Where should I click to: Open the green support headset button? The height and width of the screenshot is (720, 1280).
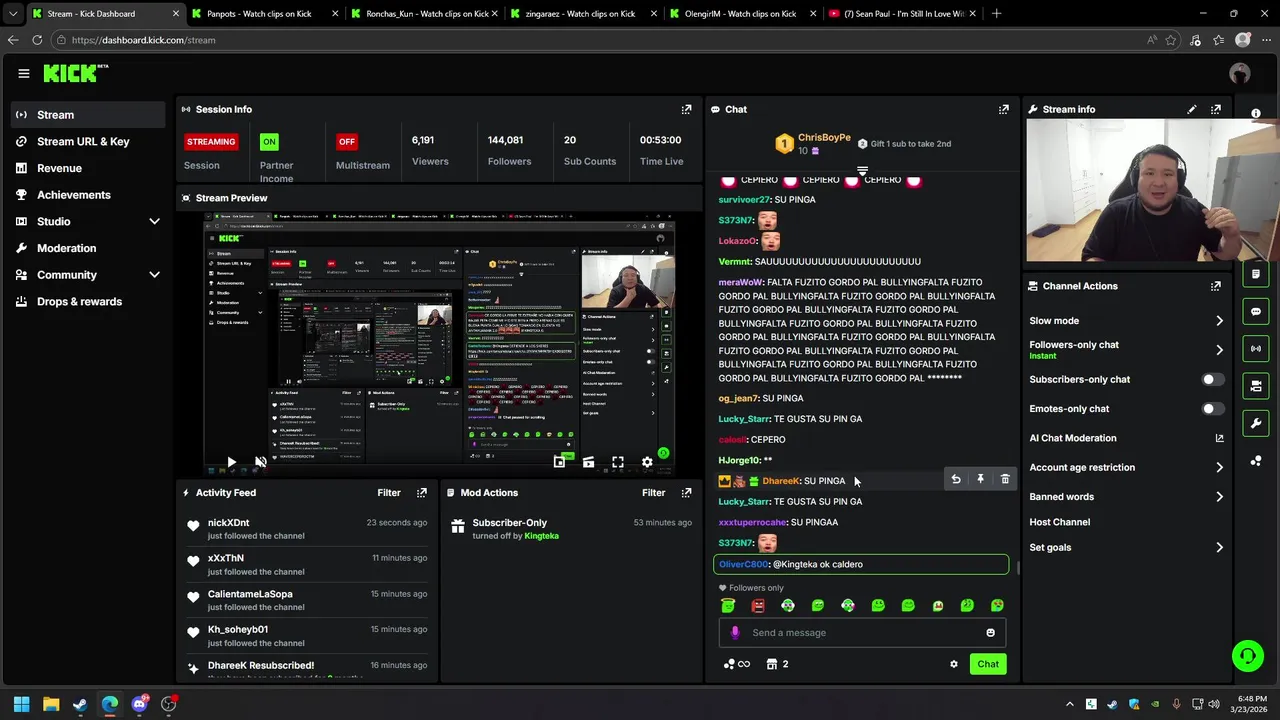[x=1247, y=656]
